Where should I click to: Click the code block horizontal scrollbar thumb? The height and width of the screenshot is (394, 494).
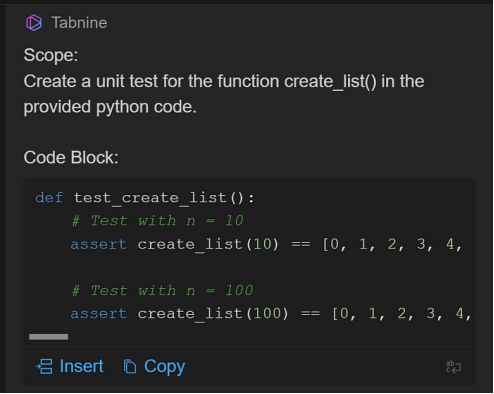click(49, 337)
